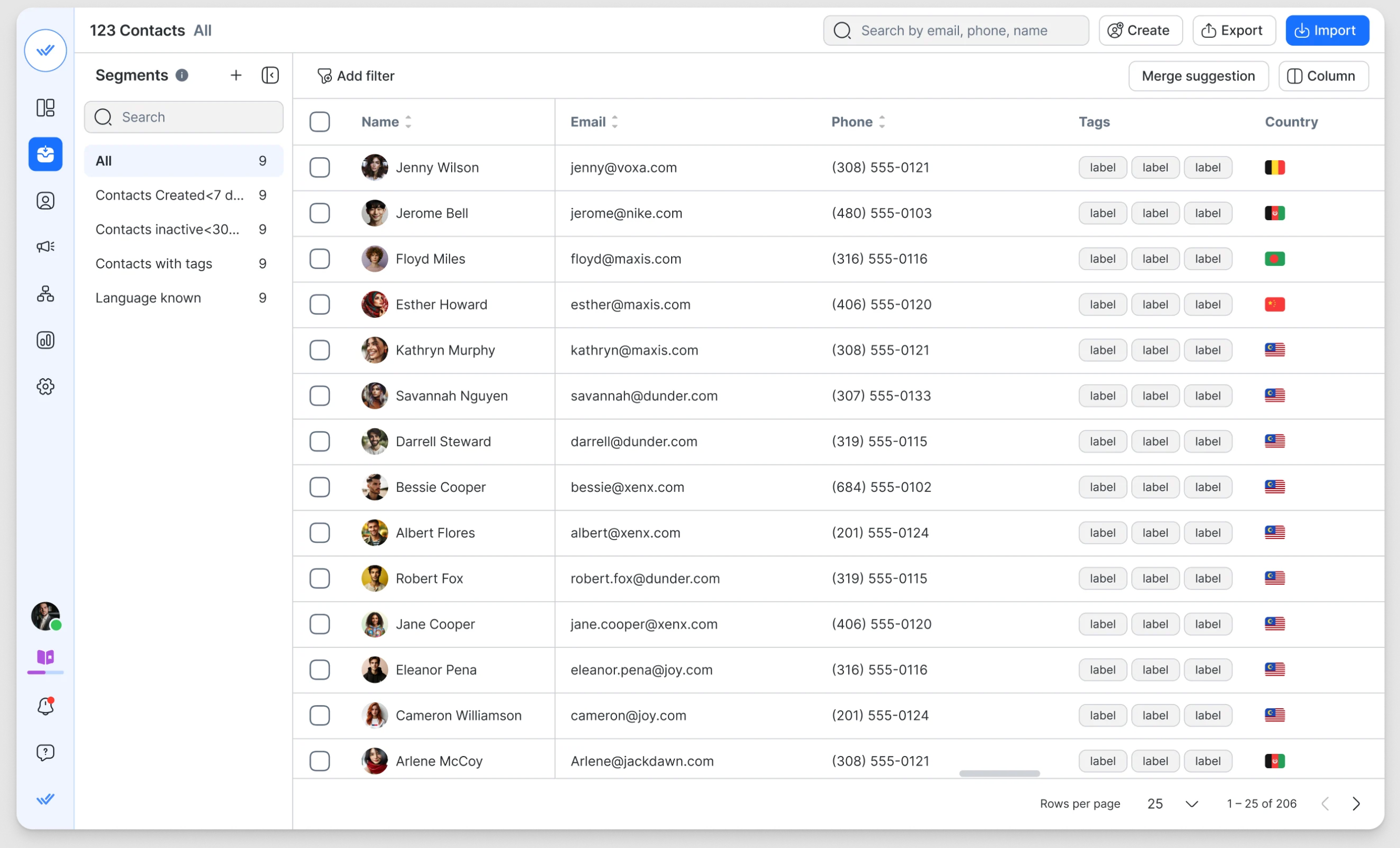The image size is (1400, 848).
Task: Check the Arlene McCoy row checkbox
Action: click(320, 761)
